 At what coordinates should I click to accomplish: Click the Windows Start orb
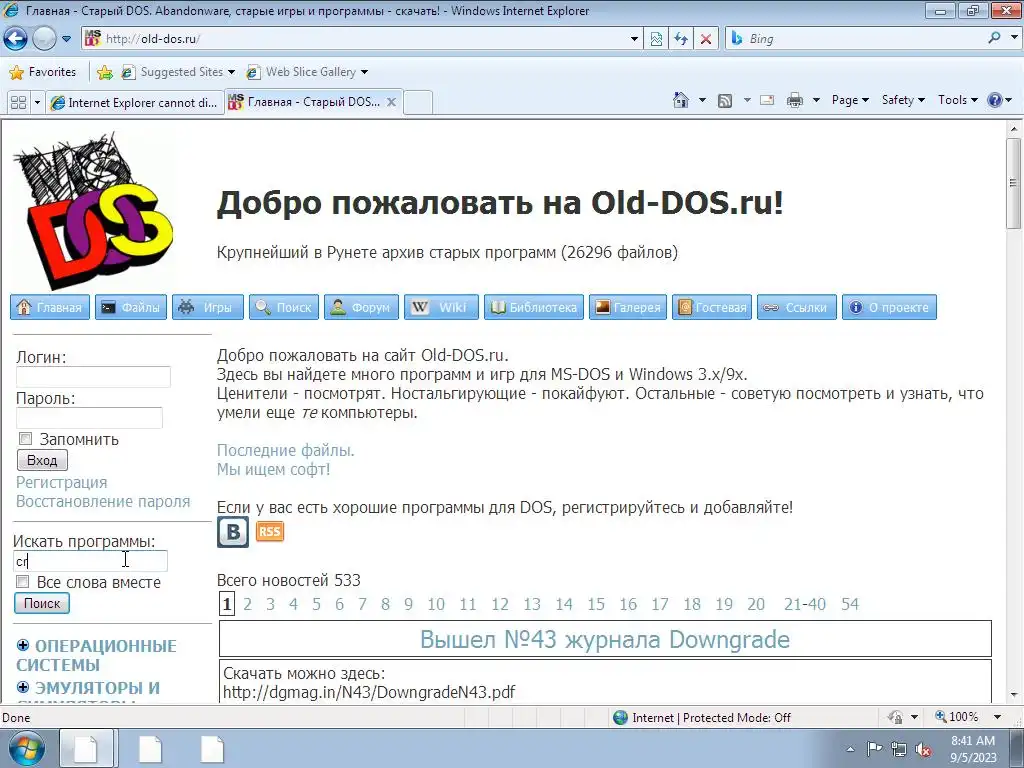point(27,750)
